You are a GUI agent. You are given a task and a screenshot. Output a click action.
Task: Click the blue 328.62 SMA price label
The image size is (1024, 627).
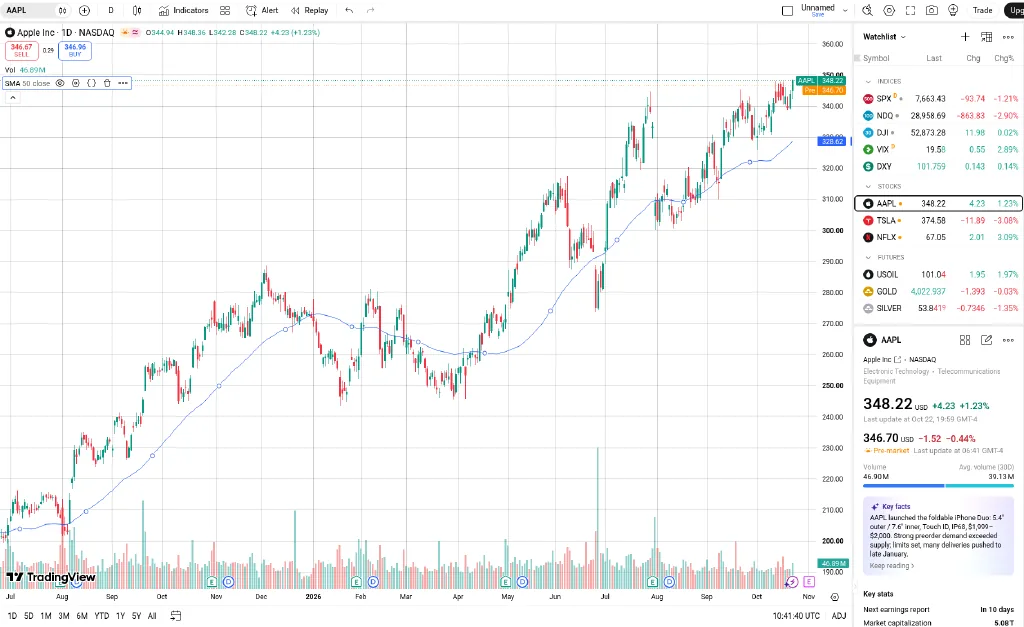[831, 141]
